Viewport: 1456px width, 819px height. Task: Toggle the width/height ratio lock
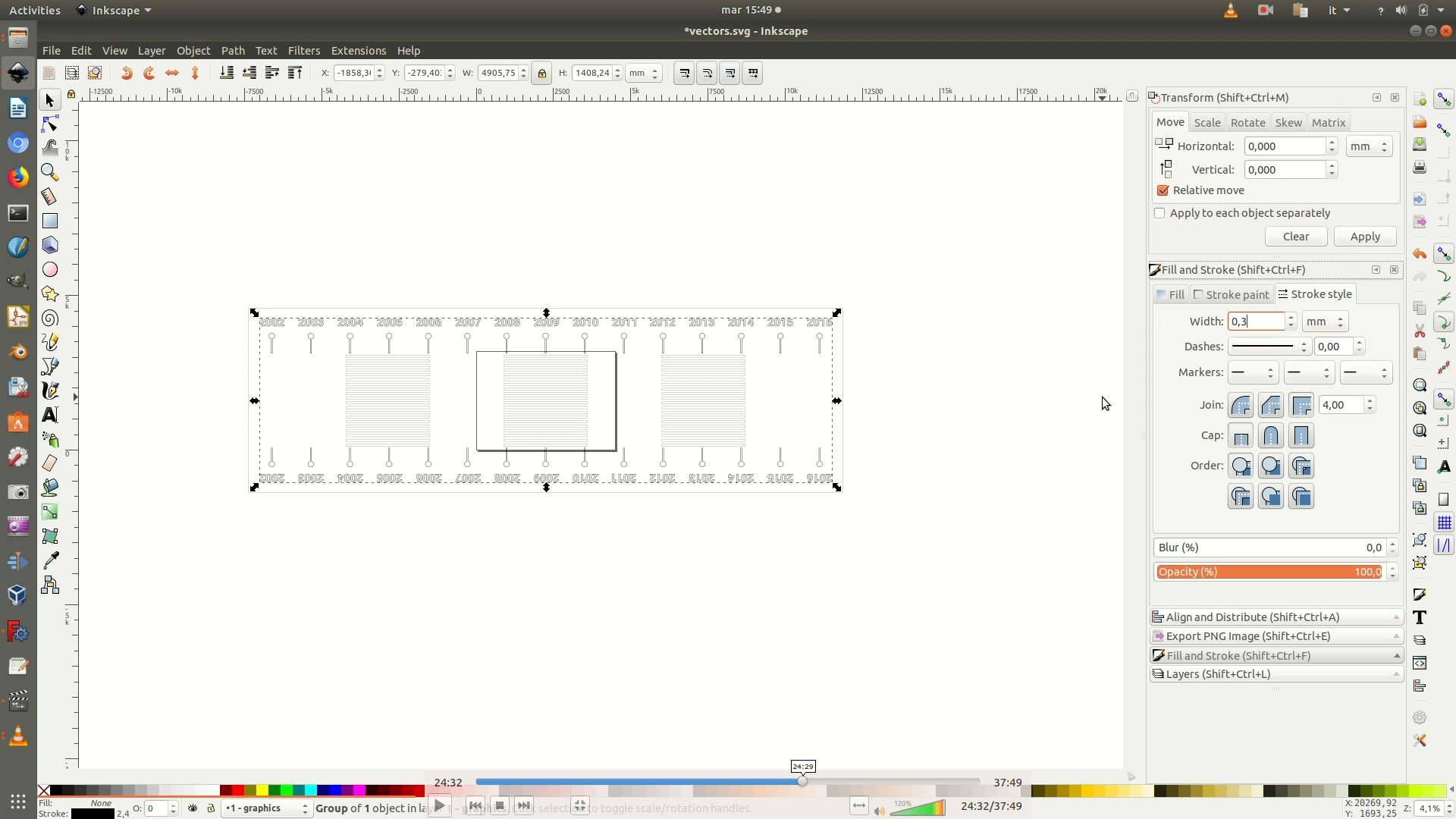541,73
